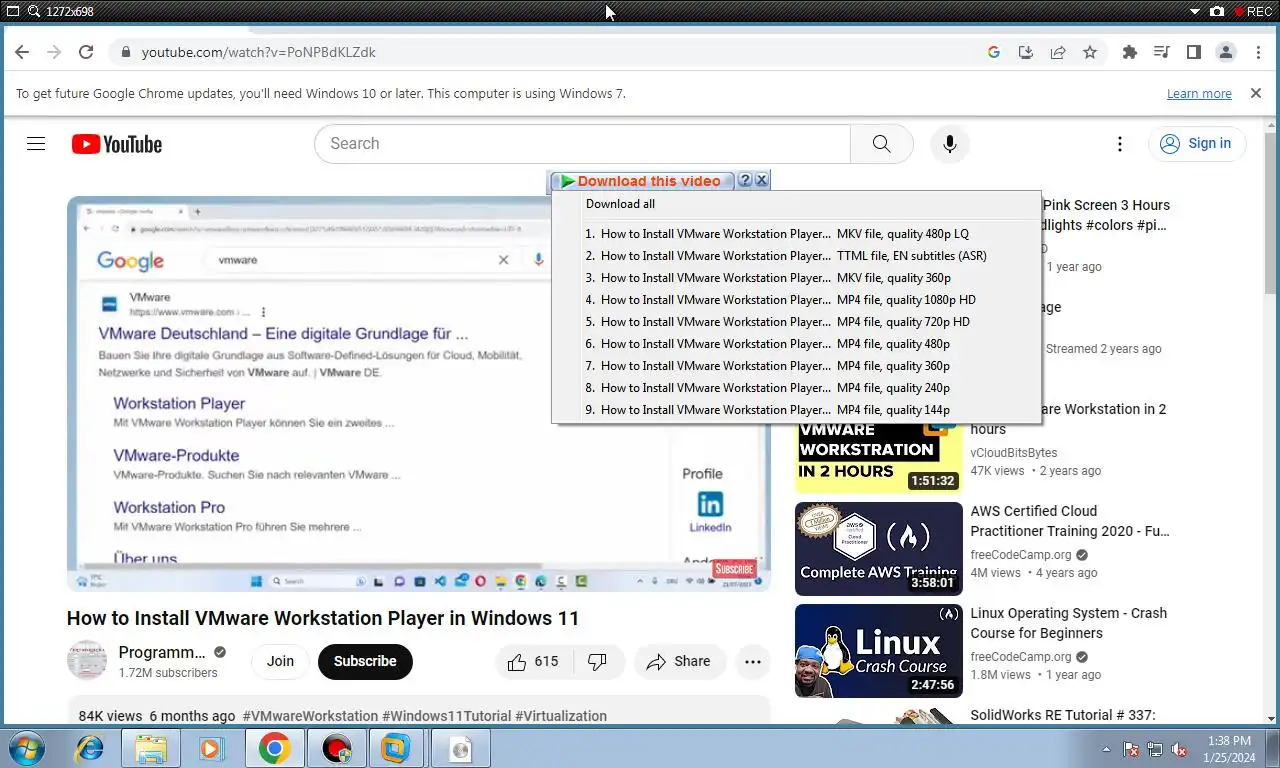Select the TTML EN subtitles download option

[x=797, y=256]
